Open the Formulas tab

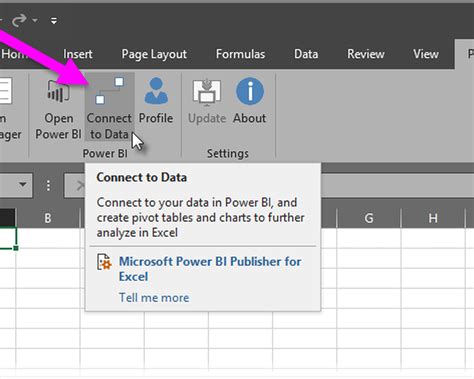tap(240, 54)
